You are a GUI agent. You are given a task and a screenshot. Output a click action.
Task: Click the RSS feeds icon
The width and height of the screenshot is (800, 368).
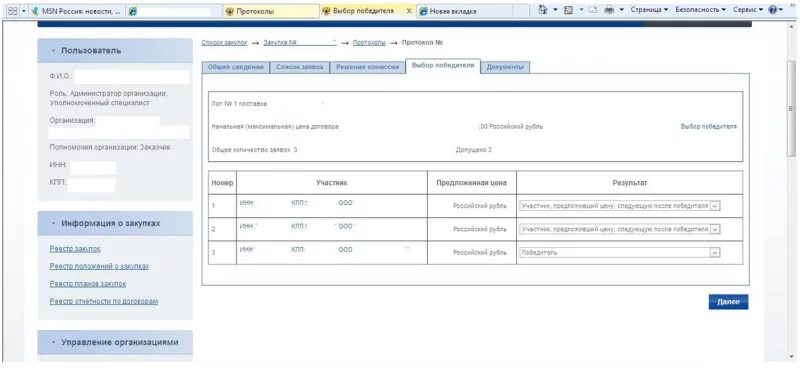pyautogui.click(x=568, y=10)
